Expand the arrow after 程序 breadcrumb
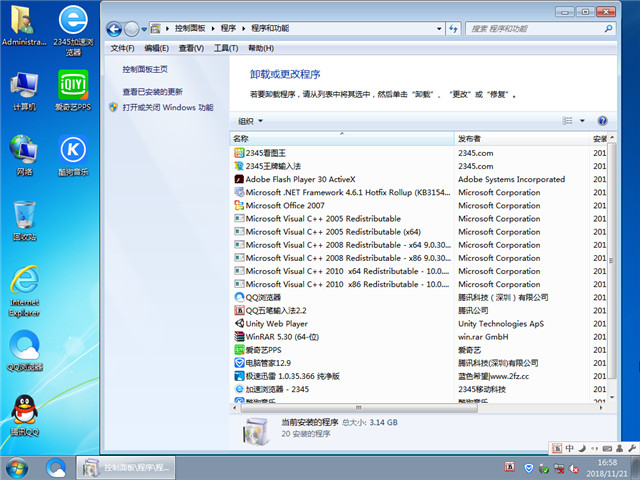The height and width of the screenshot is (480, 640). click(244, 29)
